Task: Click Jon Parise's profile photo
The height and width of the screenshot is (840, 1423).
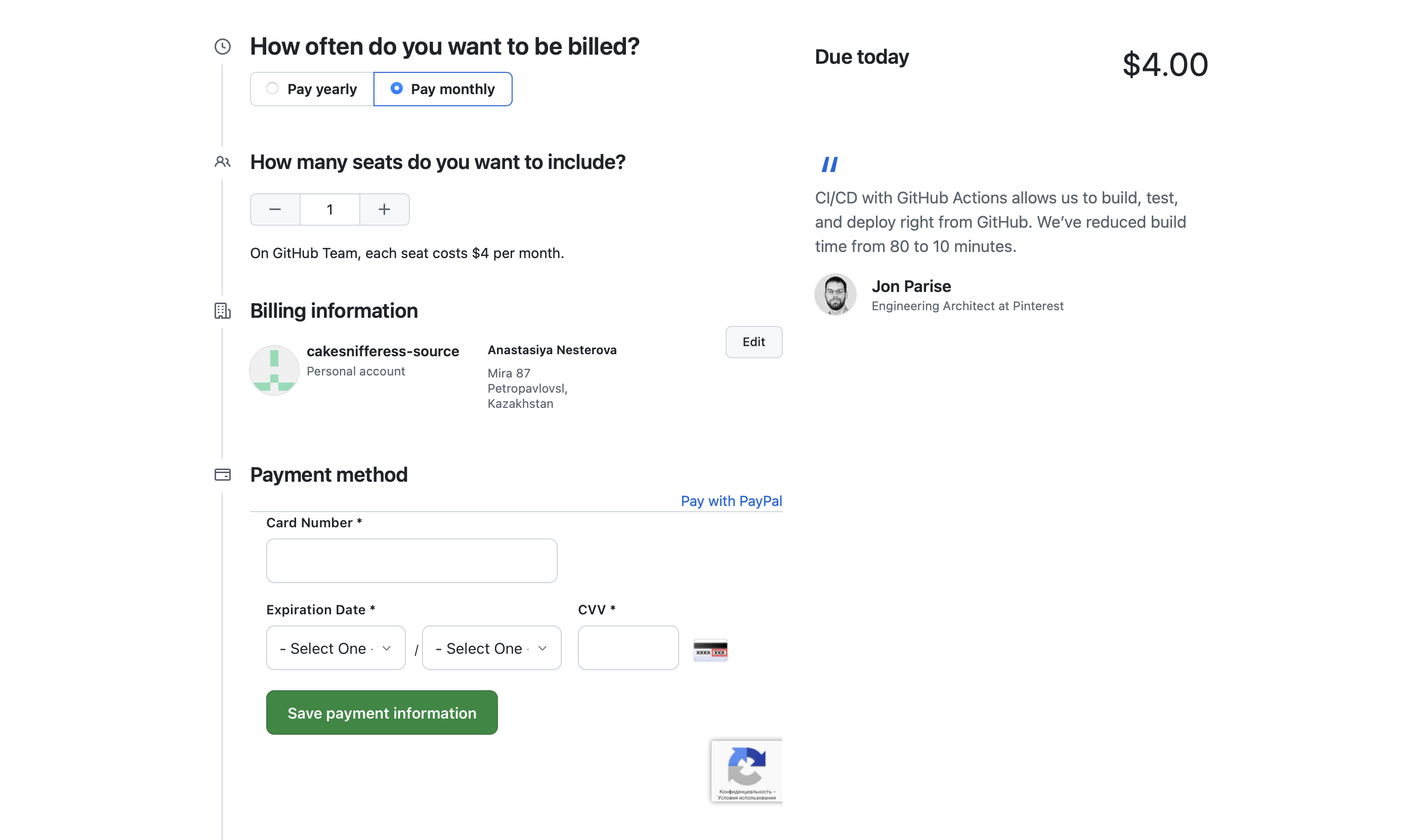Action: pos(835,295)
